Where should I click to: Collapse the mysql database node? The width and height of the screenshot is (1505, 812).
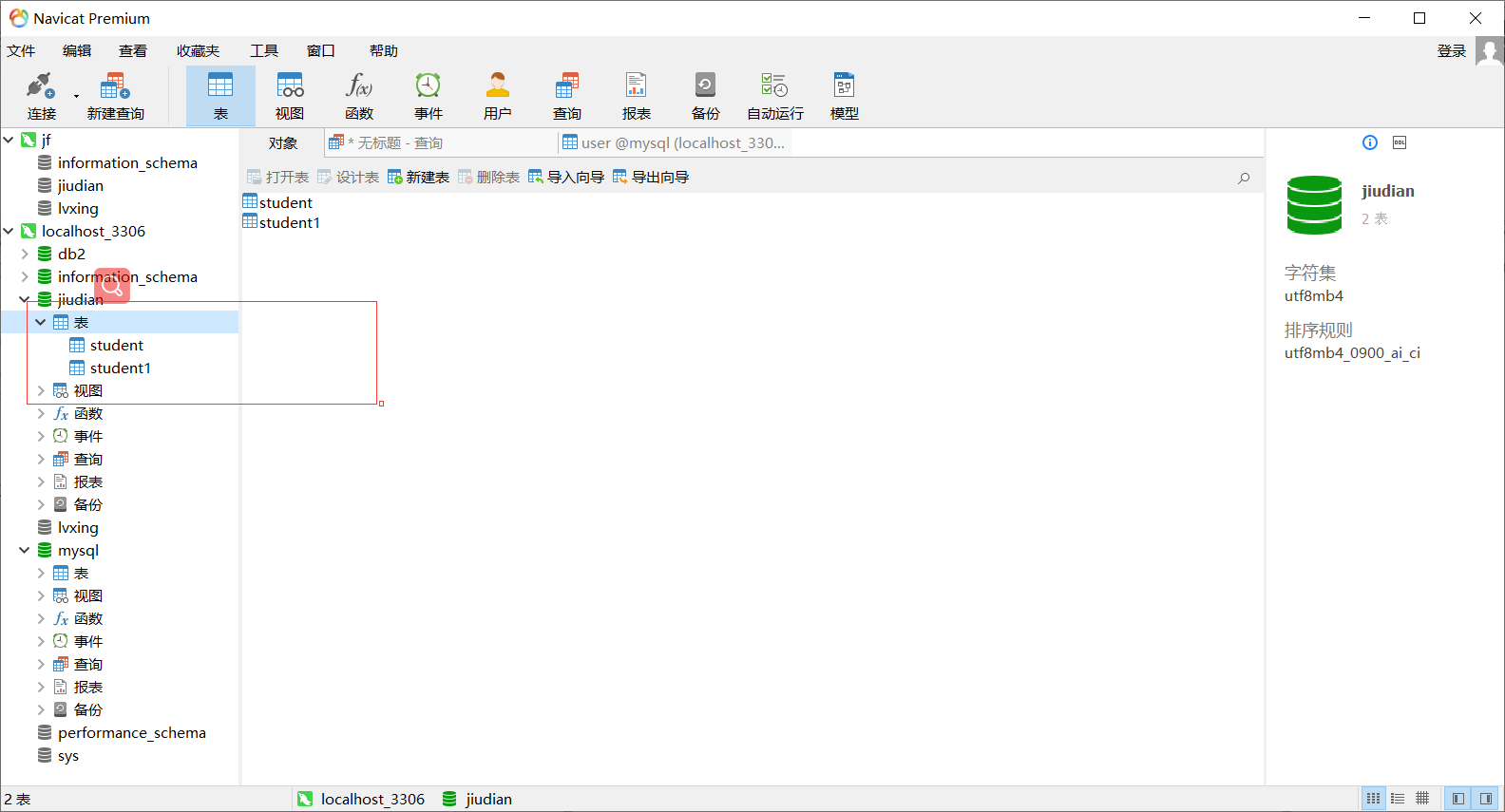tap(25, 550)
